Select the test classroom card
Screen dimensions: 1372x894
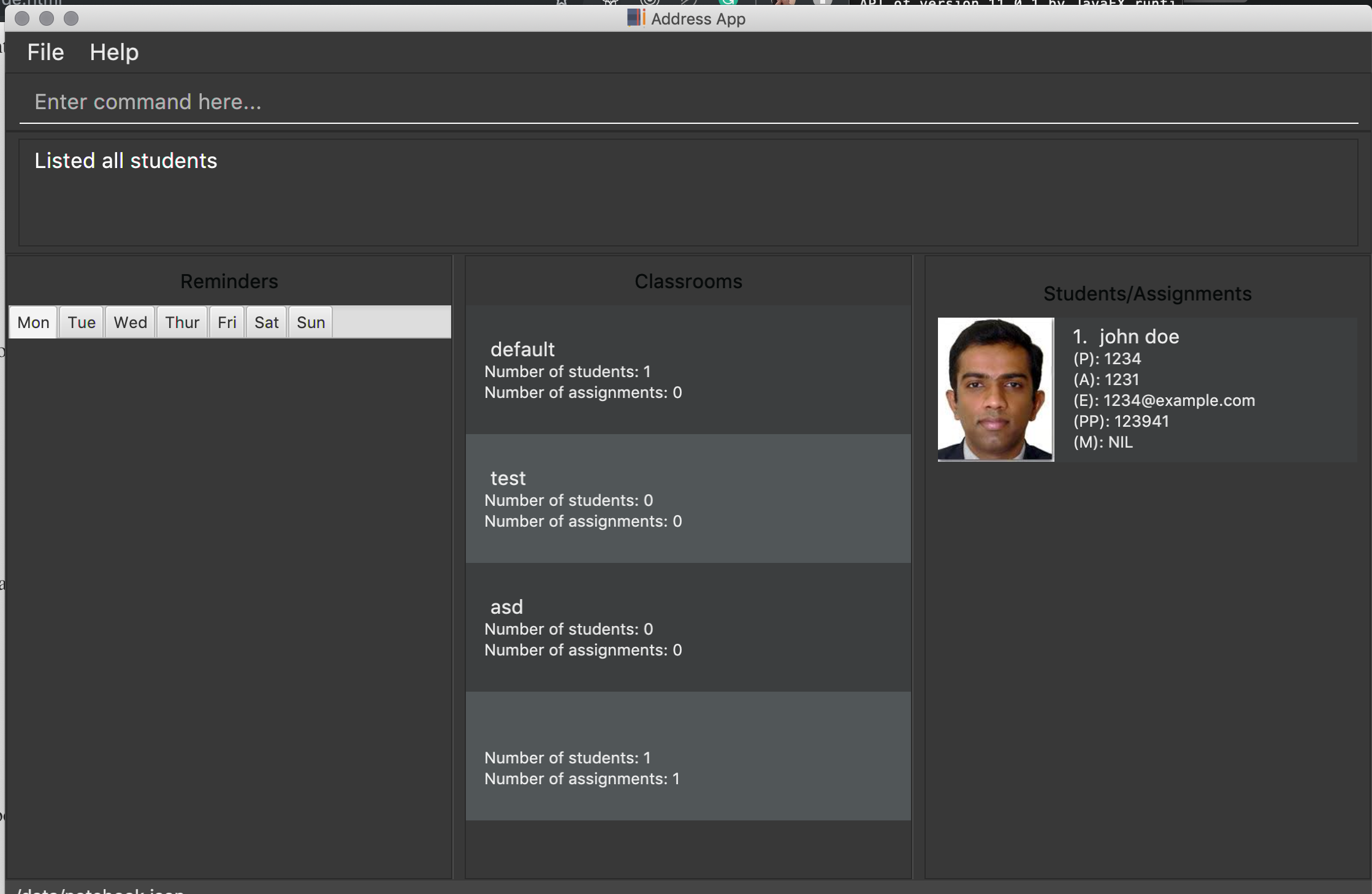(688, 499)
